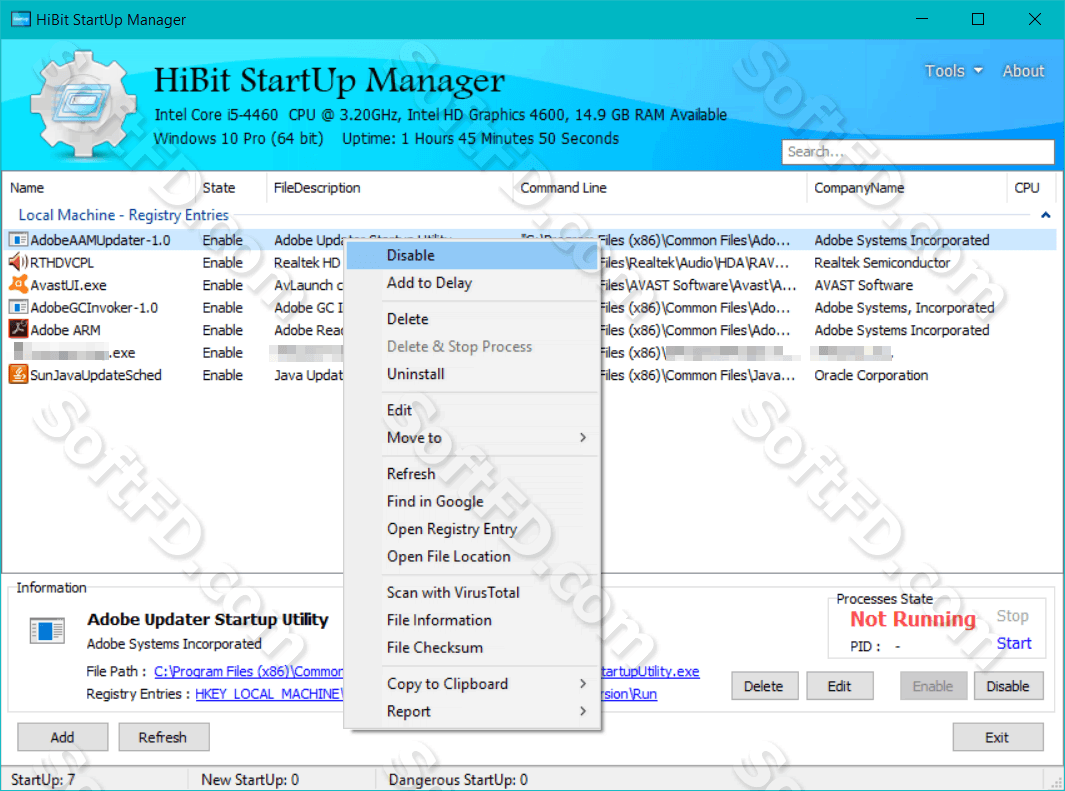This screenshot has height=791, width=1065.
Task: Select File Checksum menu entry
Action: (x=472, y=648)
